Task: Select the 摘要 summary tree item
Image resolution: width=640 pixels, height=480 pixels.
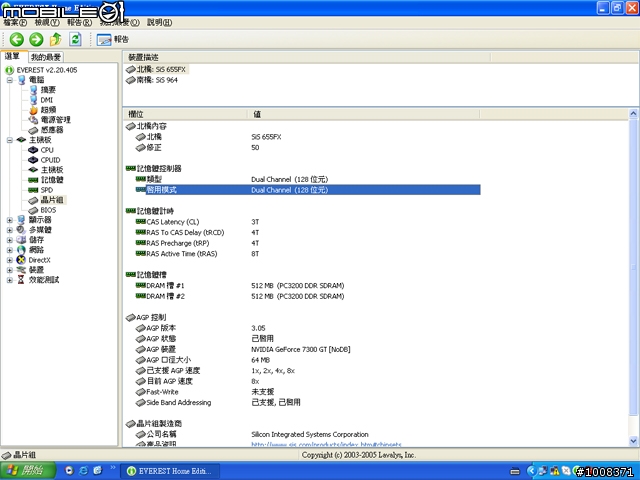Action: (48, 90)
